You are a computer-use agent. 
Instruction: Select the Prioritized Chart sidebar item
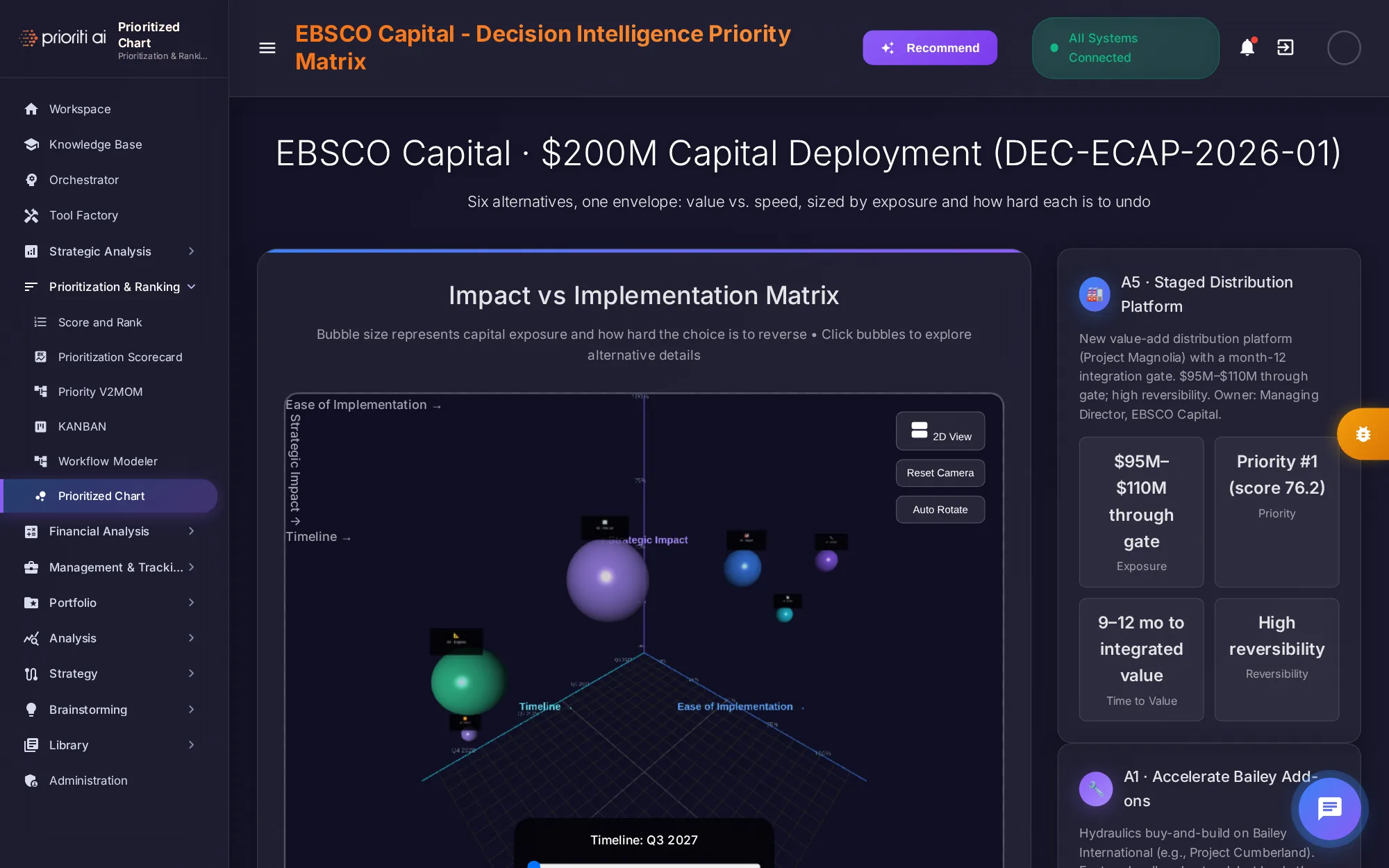click(110, 496)
